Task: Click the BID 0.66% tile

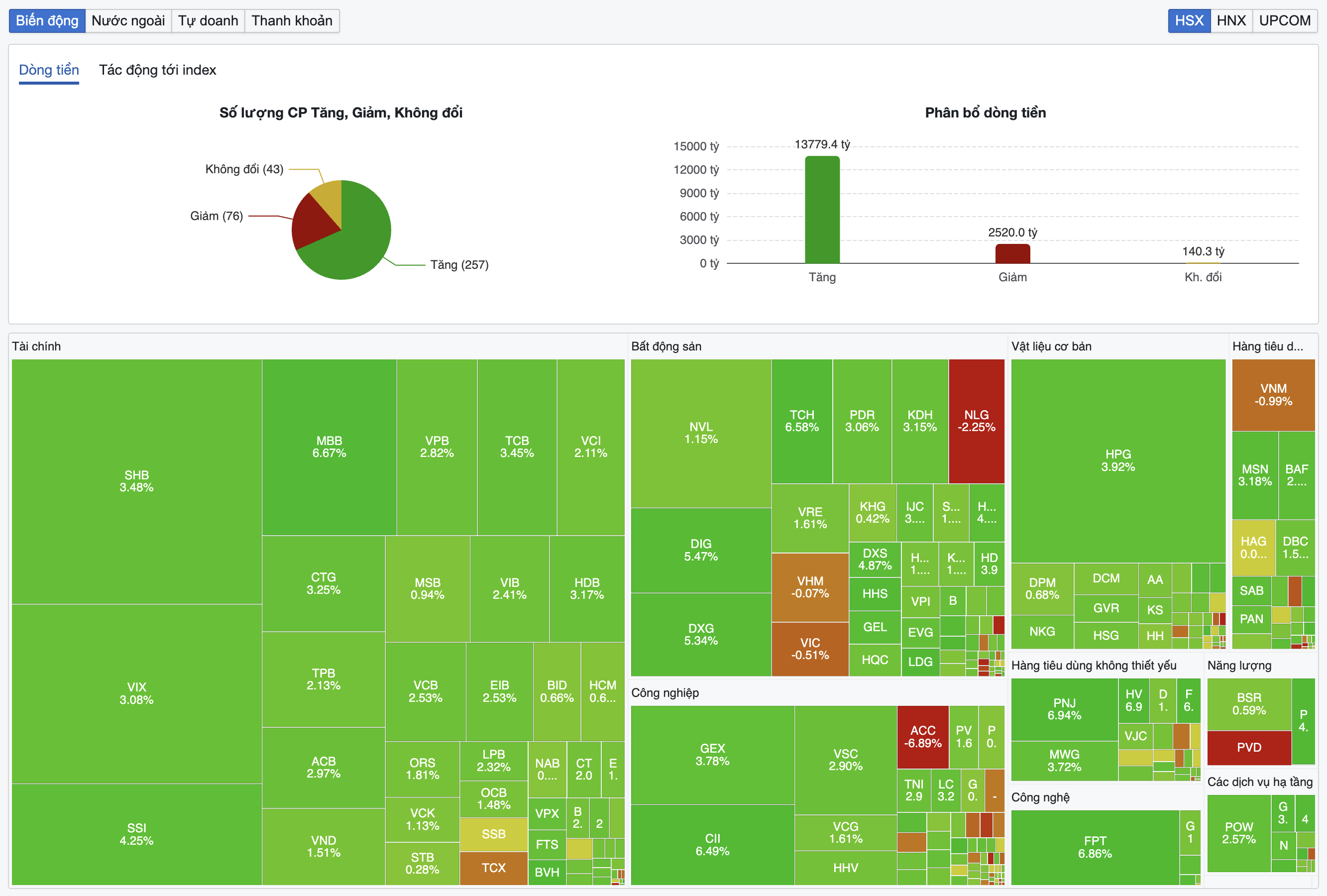Action: click(x=556, y=691)
